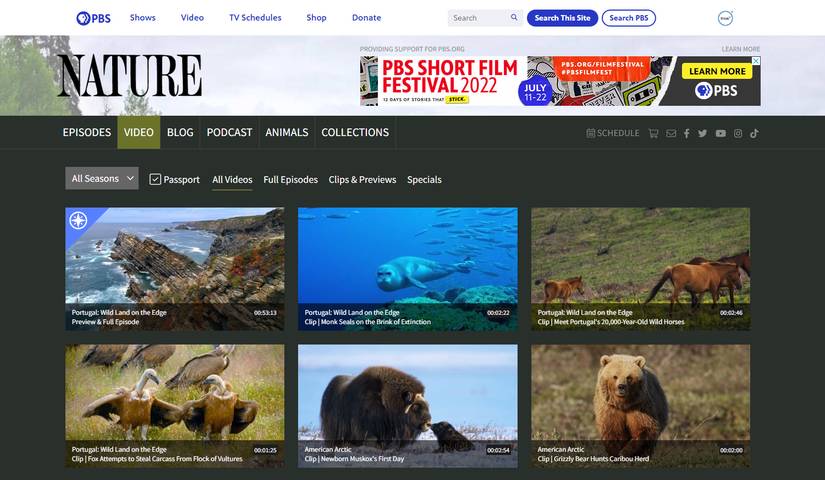825x480 pixels.
Task: Click the 00:53:13 duration on the Preview & Full Episode video
Action: pos(265,313)
